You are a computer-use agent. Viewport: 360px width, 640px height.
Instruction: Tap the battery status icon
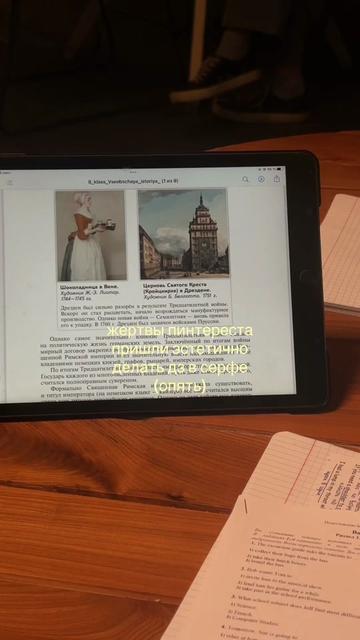click(279, 169)
